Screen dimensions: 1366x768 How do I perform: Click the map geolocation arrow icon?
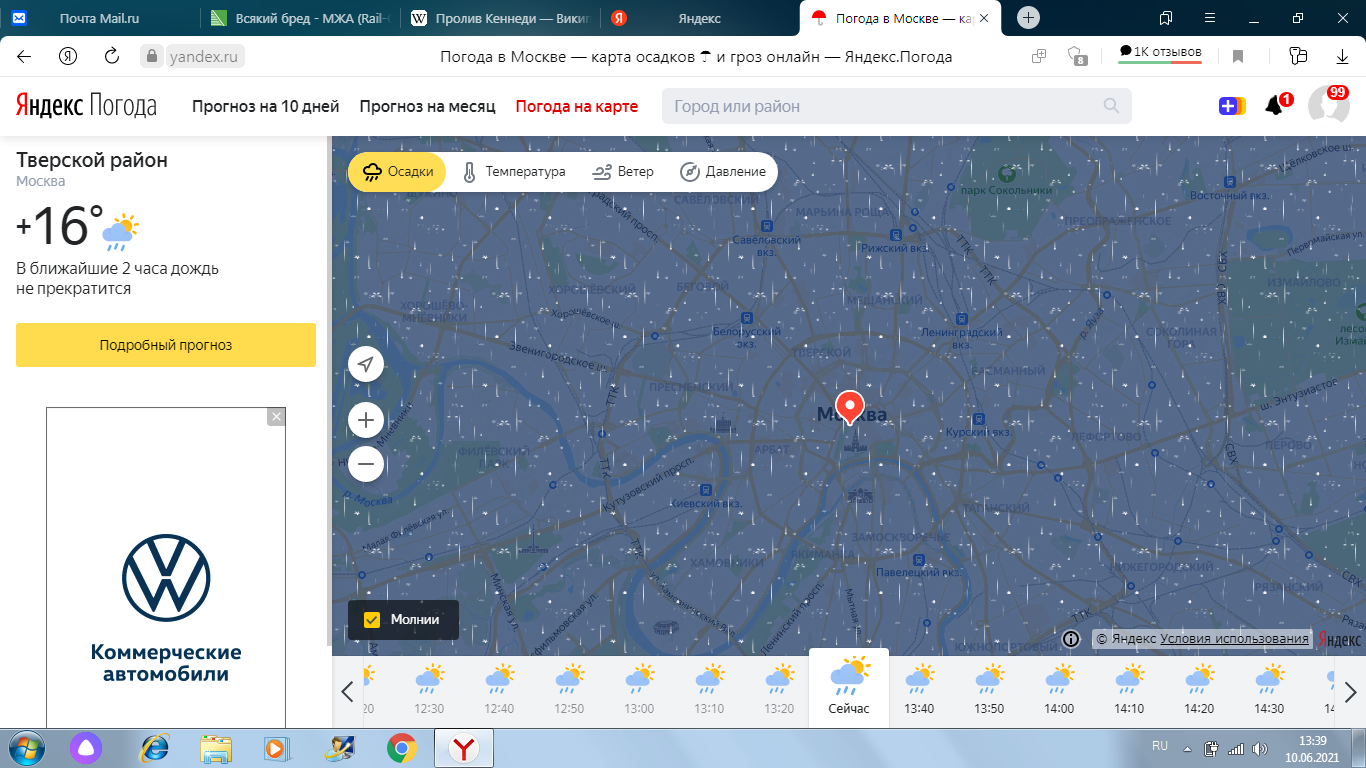[x=366, y=364]
